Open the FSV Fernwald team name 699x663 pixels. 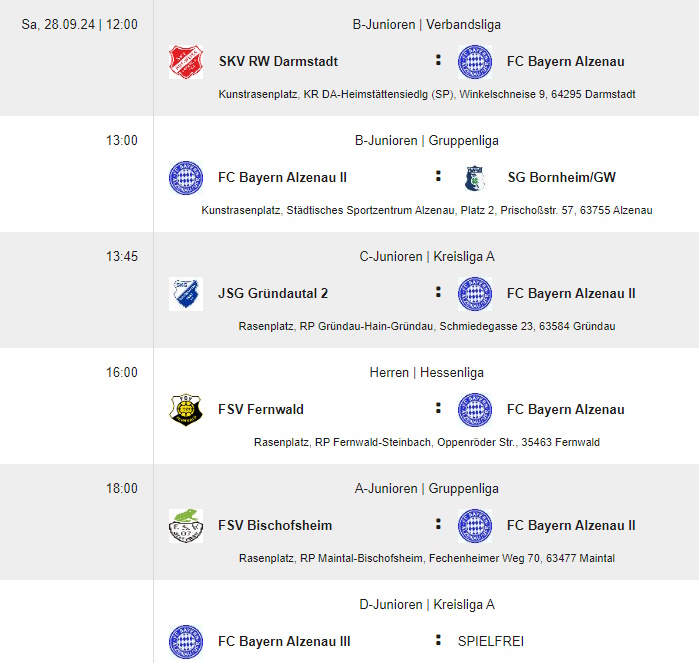tap(261, 409)
